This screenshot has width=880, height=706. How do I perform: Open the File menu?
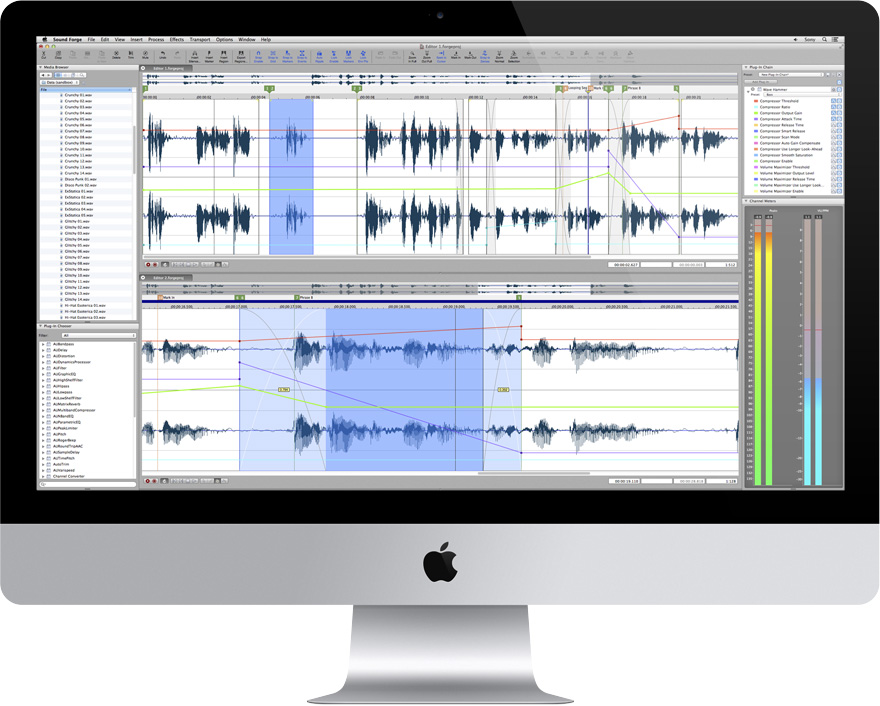click(x=91, y=40)
